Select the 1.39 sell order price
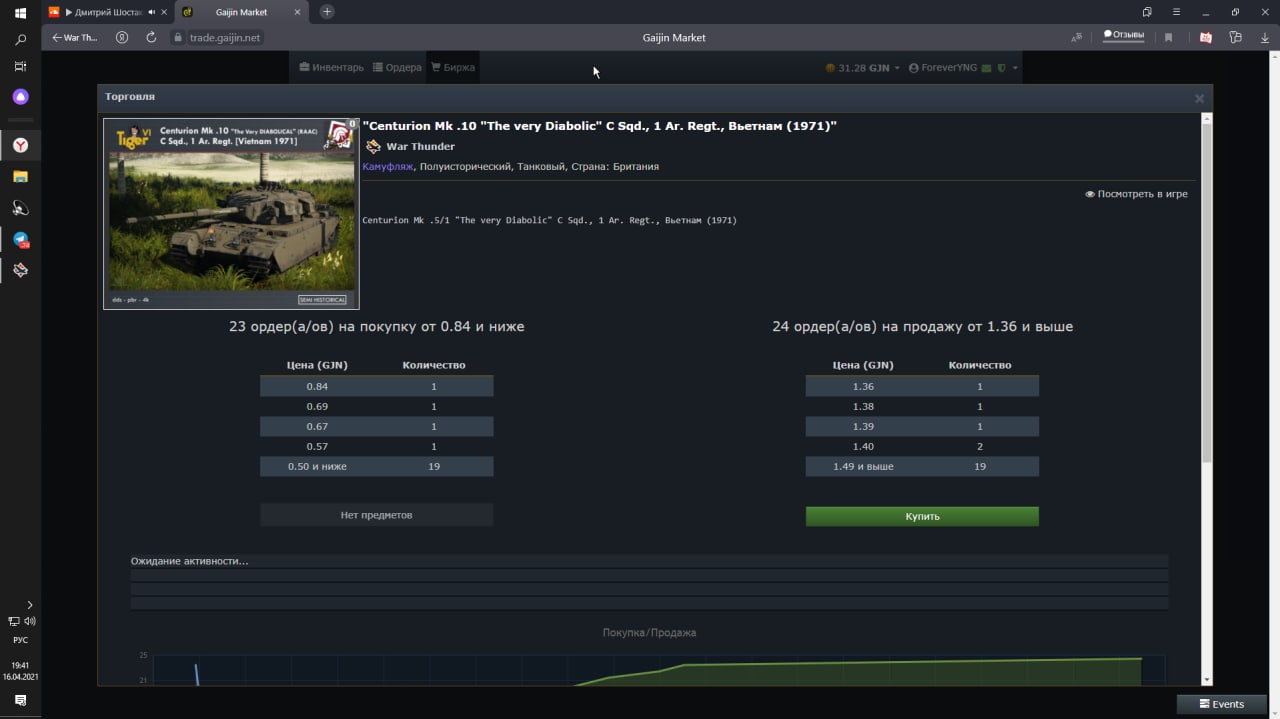 (863, 426)
